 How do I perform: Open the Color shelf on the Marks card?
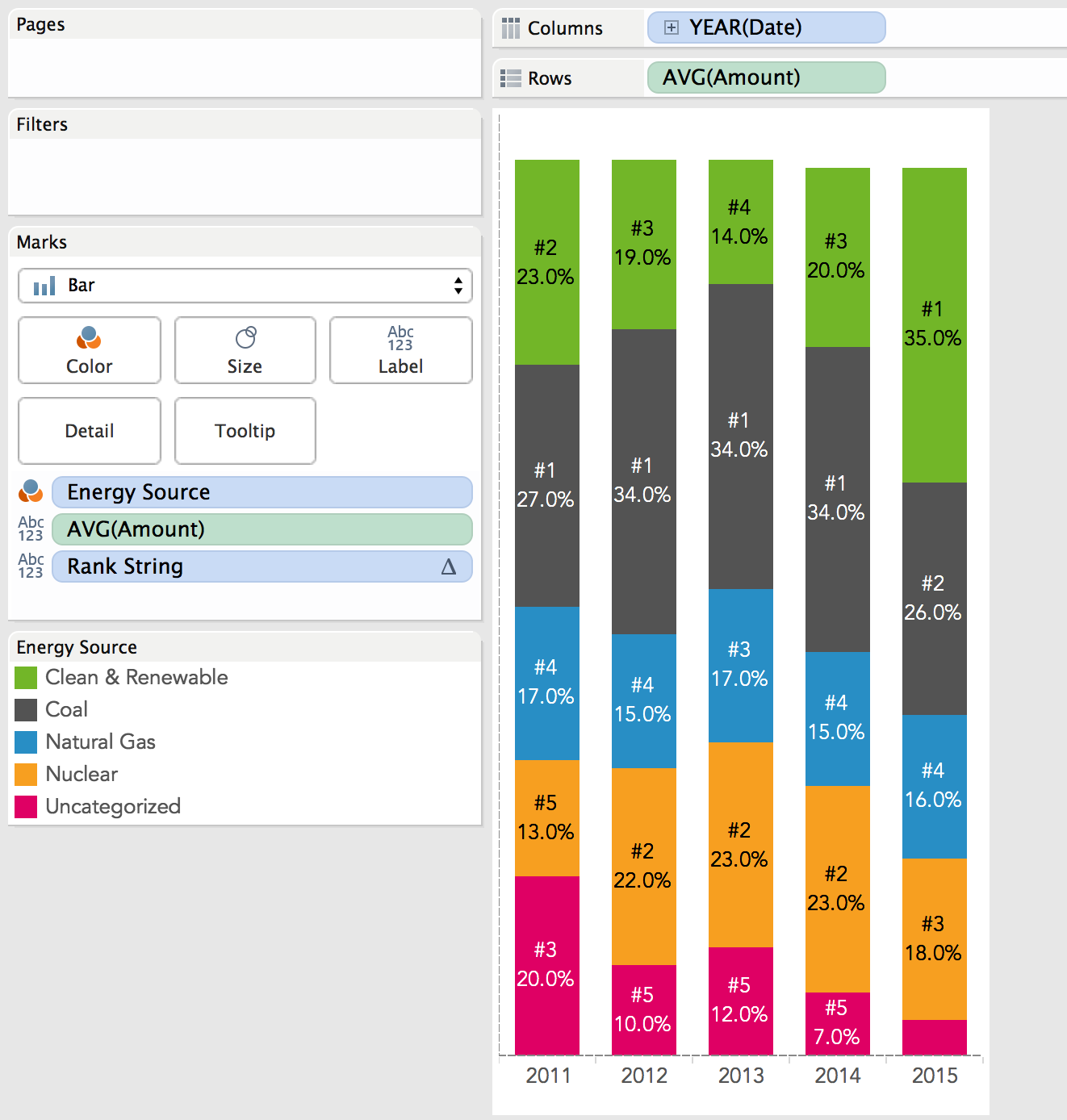[x=89, y=350]
